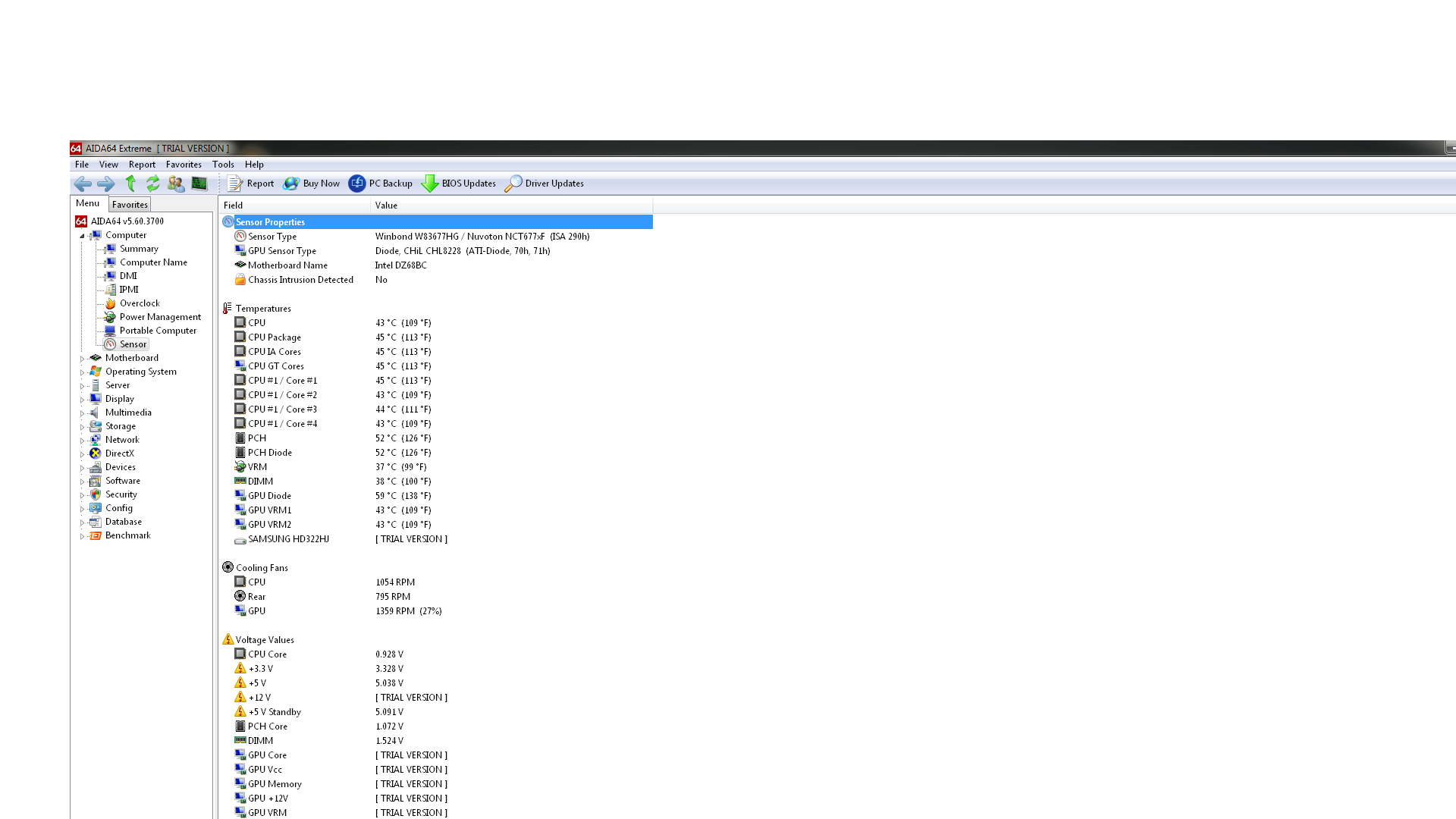Click the Devices tree icon
The image size is (1456, 819).
tap(96, 467)
